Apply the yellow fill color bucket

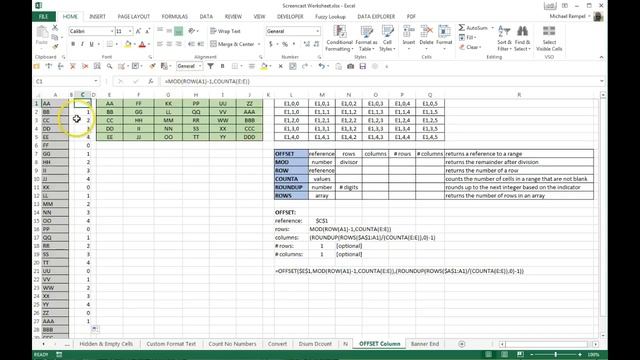[128, 44]
